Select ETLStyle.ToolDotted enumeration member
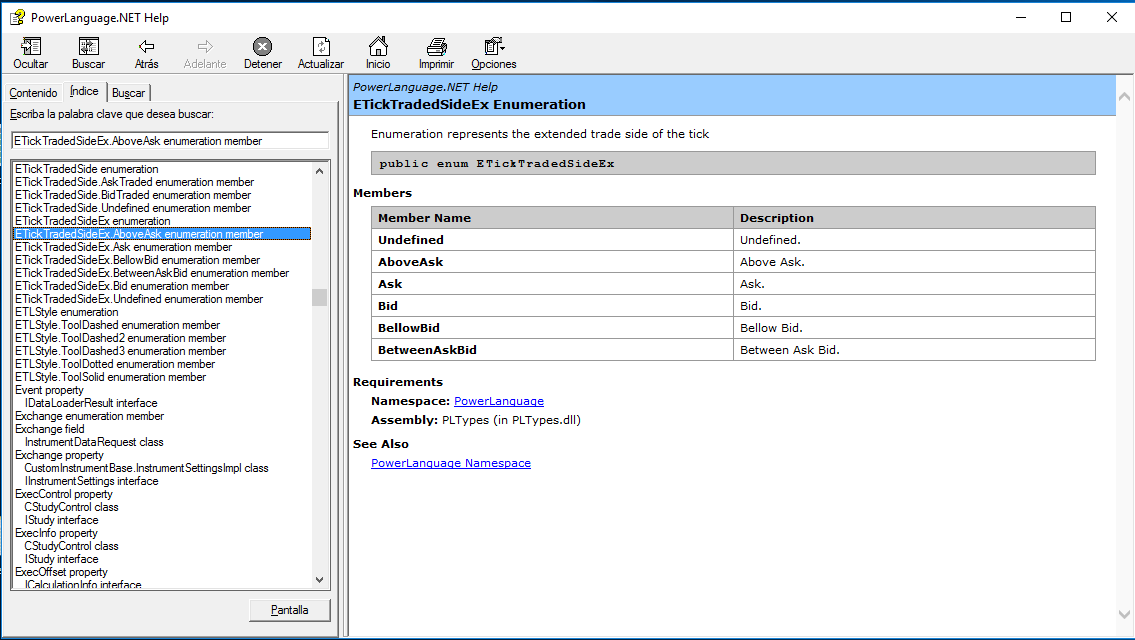The height and width of the screenshot is (640, 1135). click(115, 364)
